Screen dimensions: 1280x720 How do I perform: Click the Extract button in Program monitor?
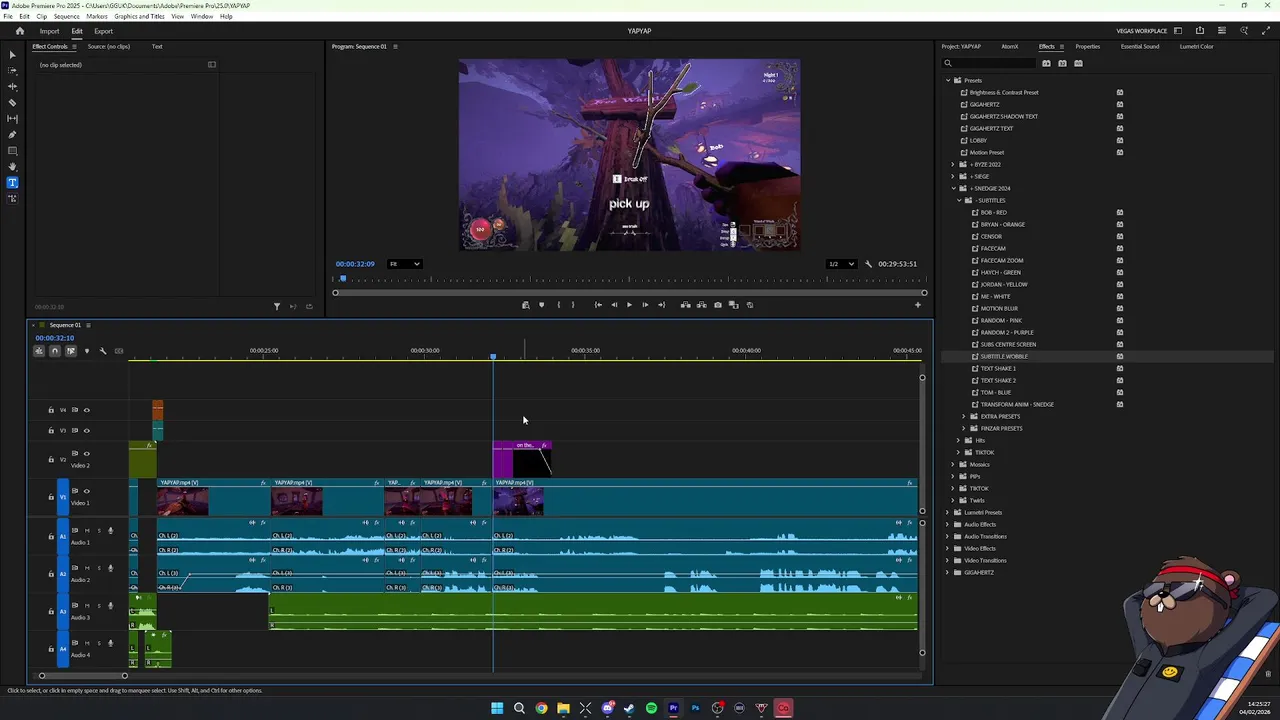701,305
